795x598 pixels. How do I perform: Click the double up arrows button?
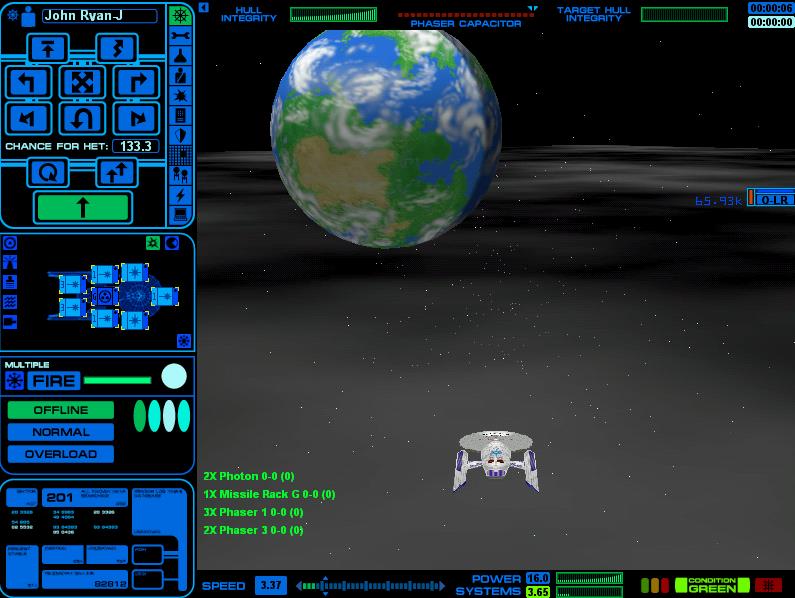117,172
